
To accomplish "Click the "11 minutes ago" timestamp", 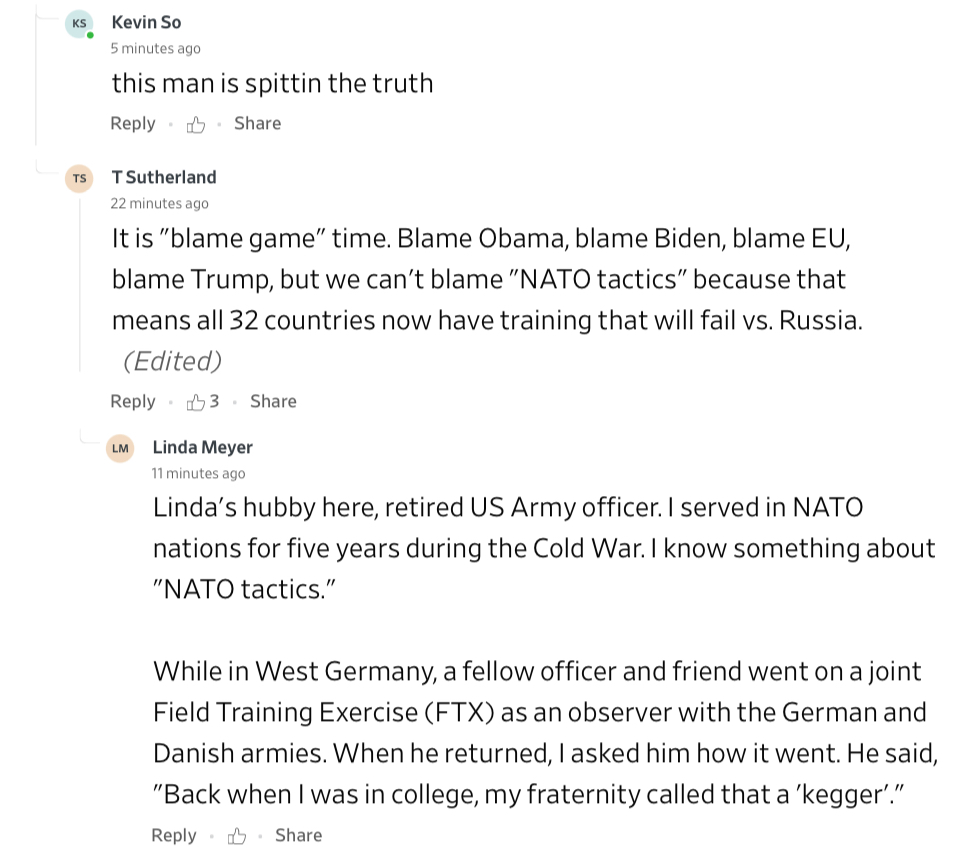I will pyautogui.click(x=198, y=473).
